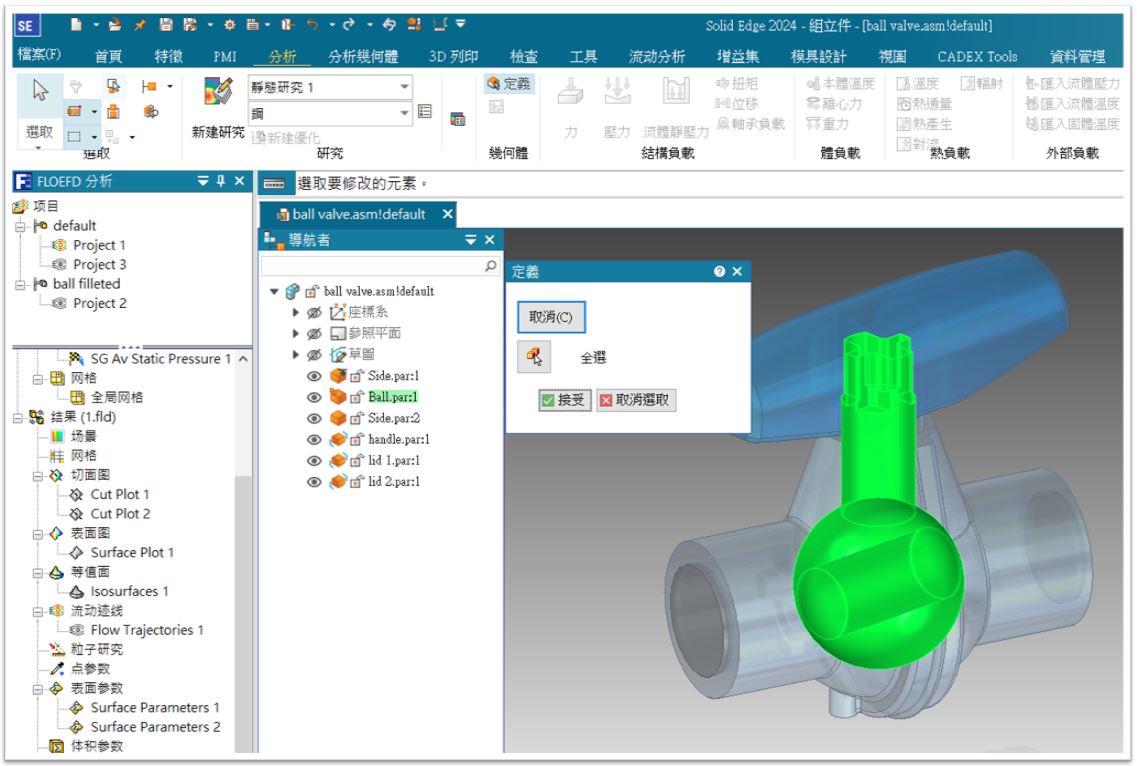The image size is (1137, 766).
Task: Show the hidden 參照平面 reference planes
Action: point(314,334)
